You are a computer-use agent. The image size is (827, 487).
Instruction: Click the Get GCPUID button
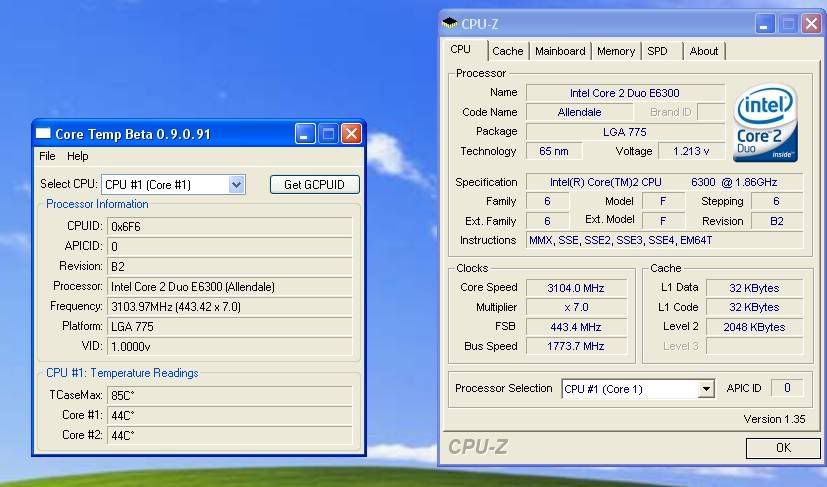[x=314, y=185]
